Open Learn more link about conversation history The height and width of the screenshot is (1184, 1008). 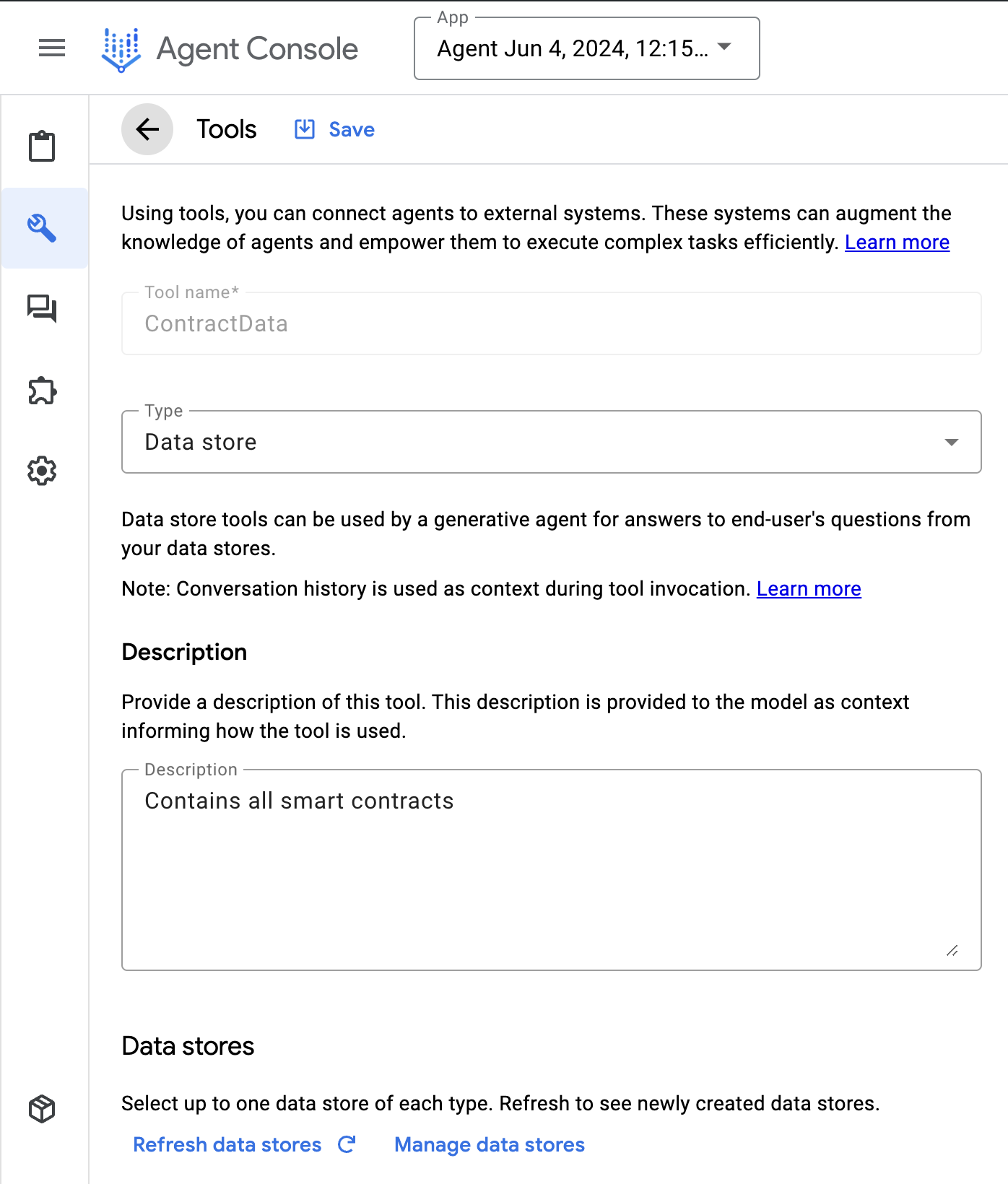point(809,589)
